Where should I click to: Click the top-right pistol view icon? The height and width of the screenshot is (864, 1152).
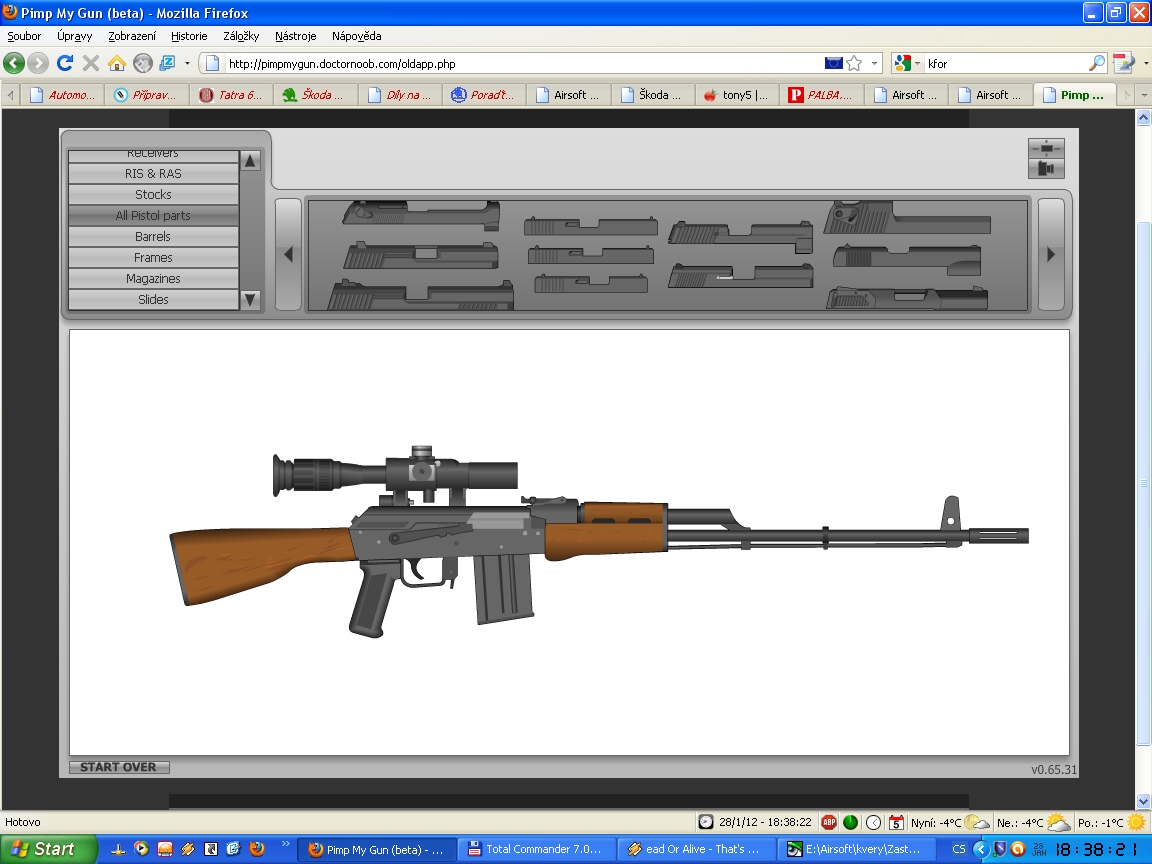[1046, 169]
